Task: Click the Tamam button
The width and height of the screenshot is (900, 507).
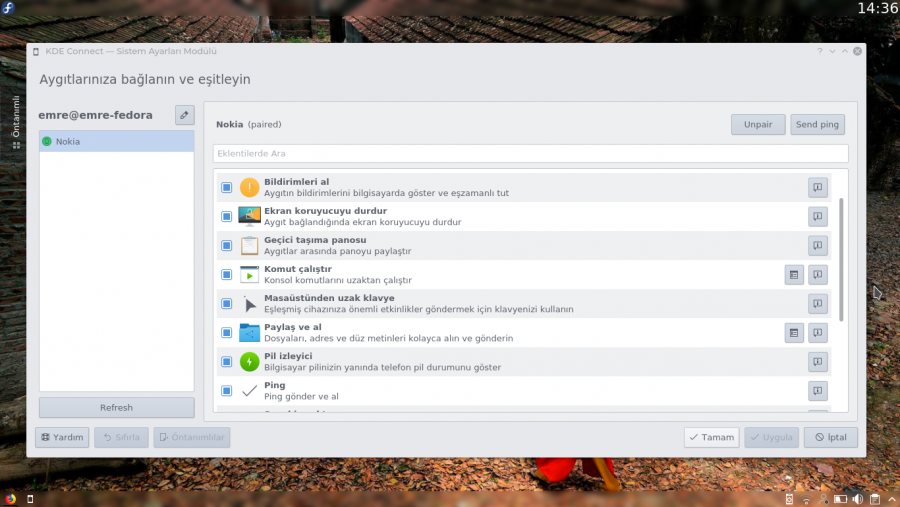Action: pos(711,437)
